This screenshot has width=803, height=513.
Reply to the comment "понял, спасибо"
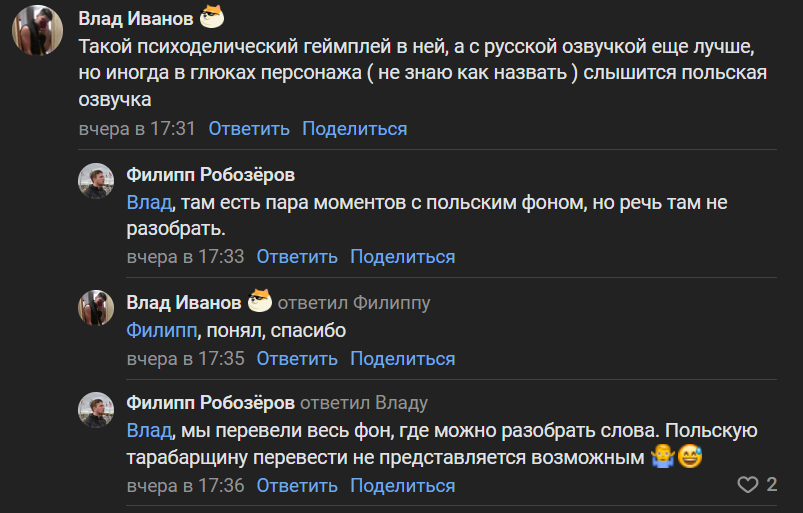(x=297, y=359)
